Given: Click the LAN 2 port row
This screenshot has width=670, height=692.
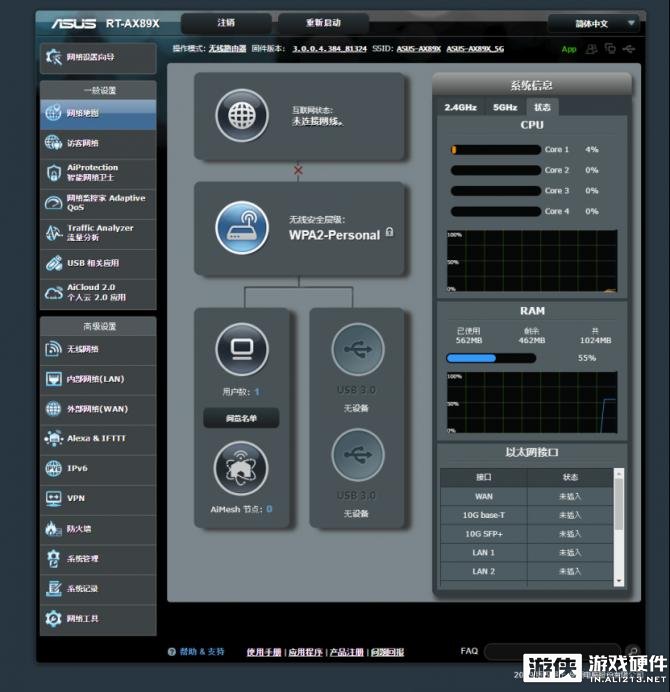Looking at the screenshot, I should 527,572.
